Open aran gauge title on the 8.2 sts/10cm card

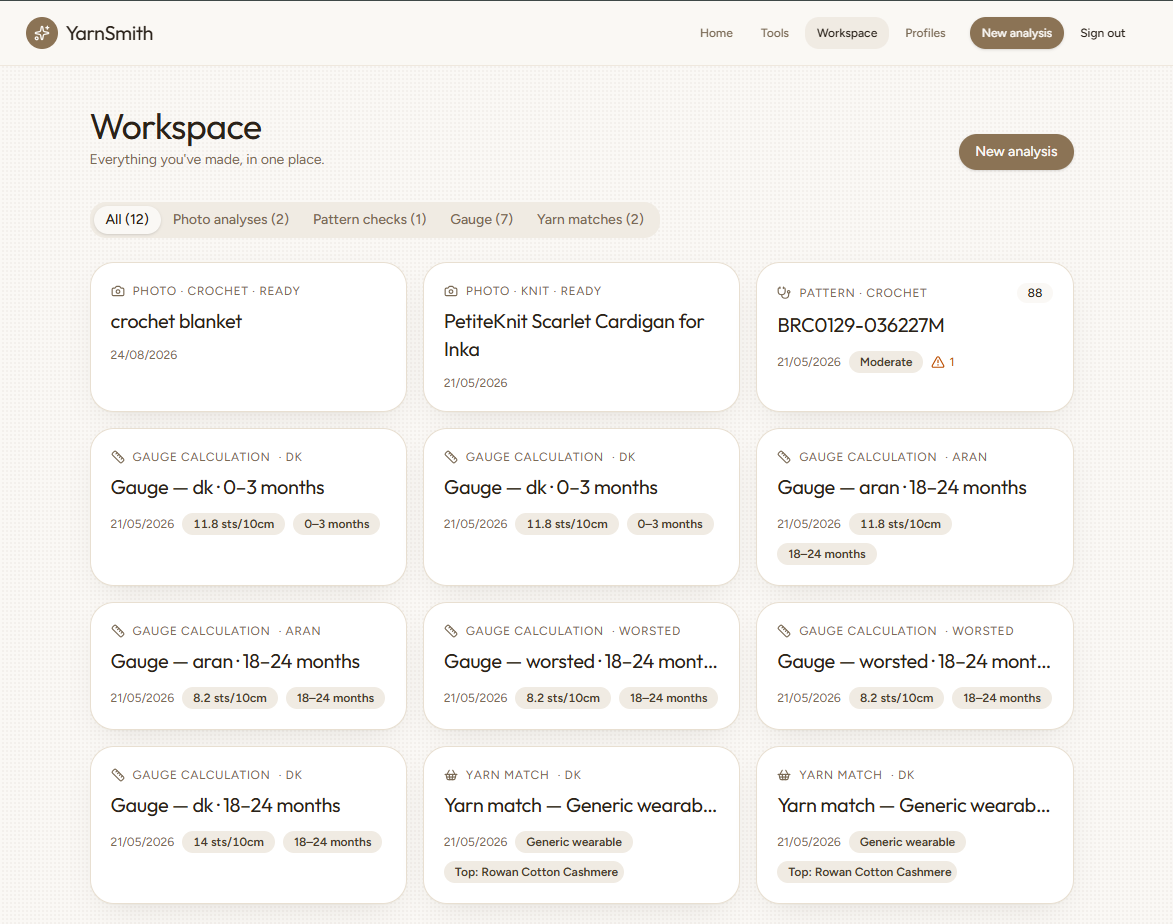pos(235,662)
